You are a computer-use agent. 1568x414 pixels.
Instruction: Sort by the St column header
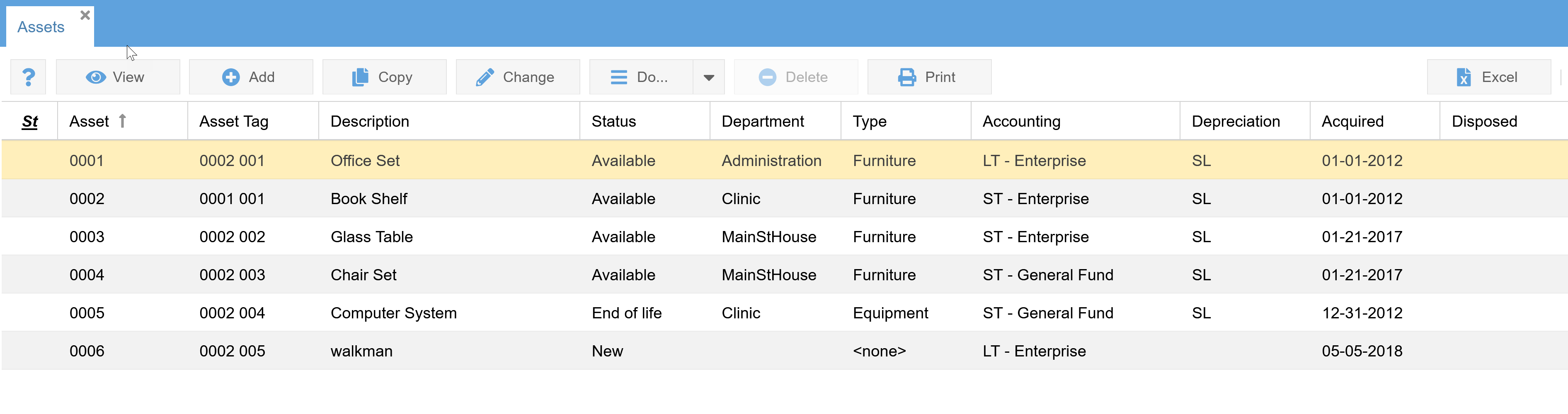click(x=30, y=122)
